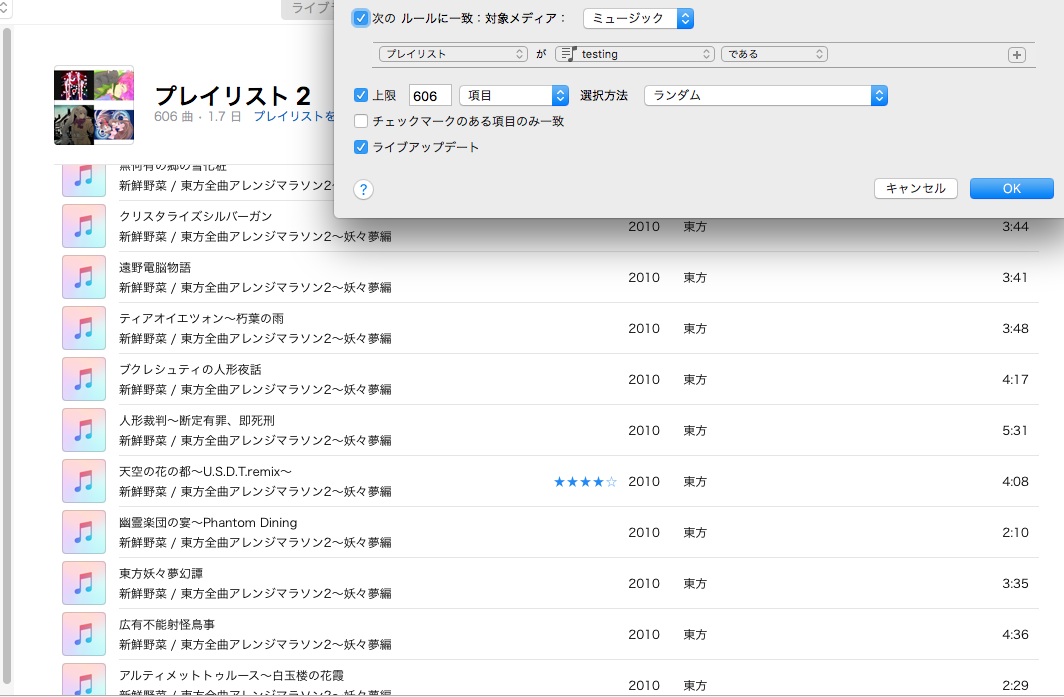Click the four-star rating on 天空の花の都

pyautogui.click(x=585, y=482)
